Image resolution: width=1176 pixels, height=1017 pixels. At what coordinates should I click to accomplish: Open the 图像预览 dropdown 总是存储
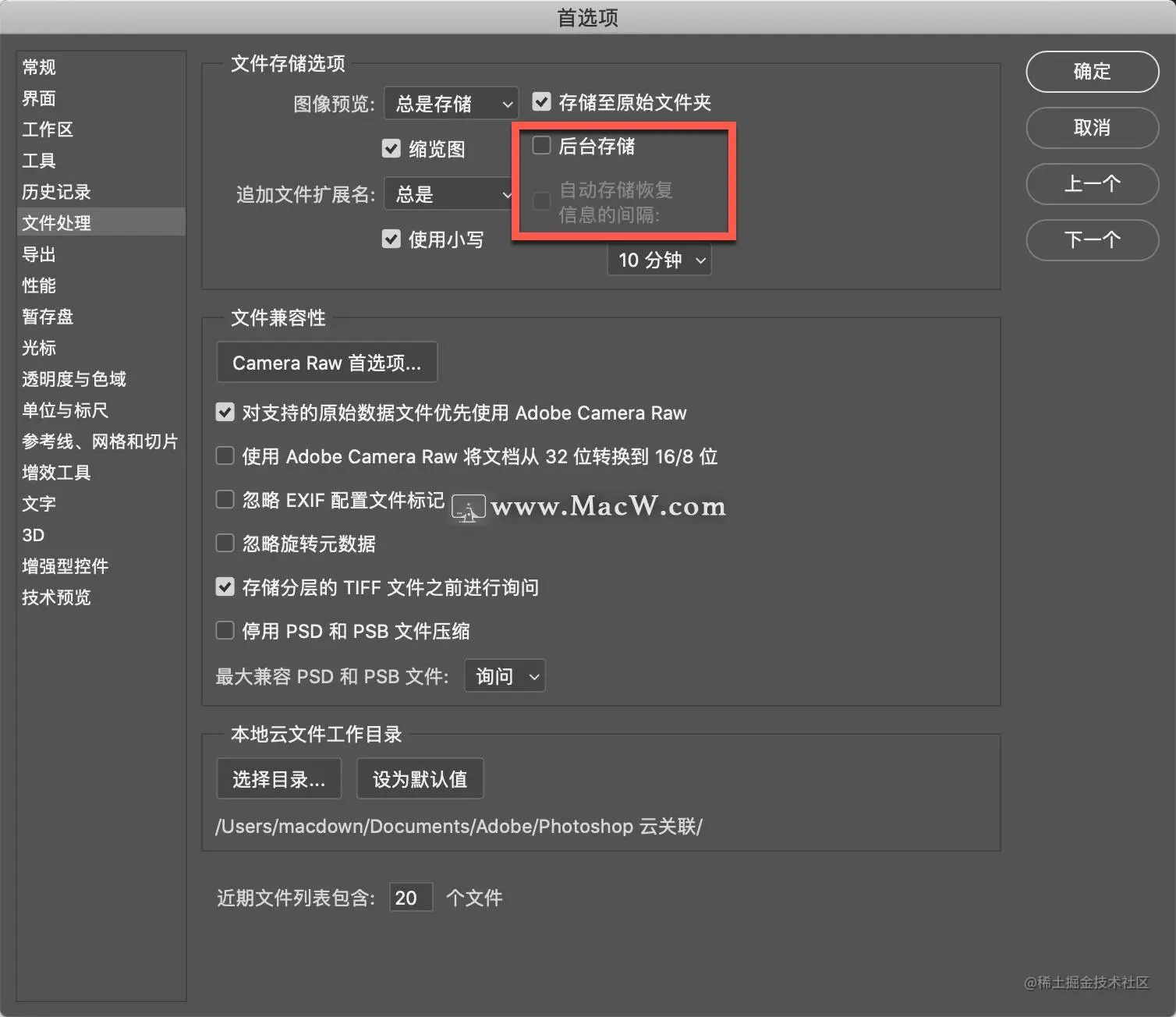coord(451,104)
